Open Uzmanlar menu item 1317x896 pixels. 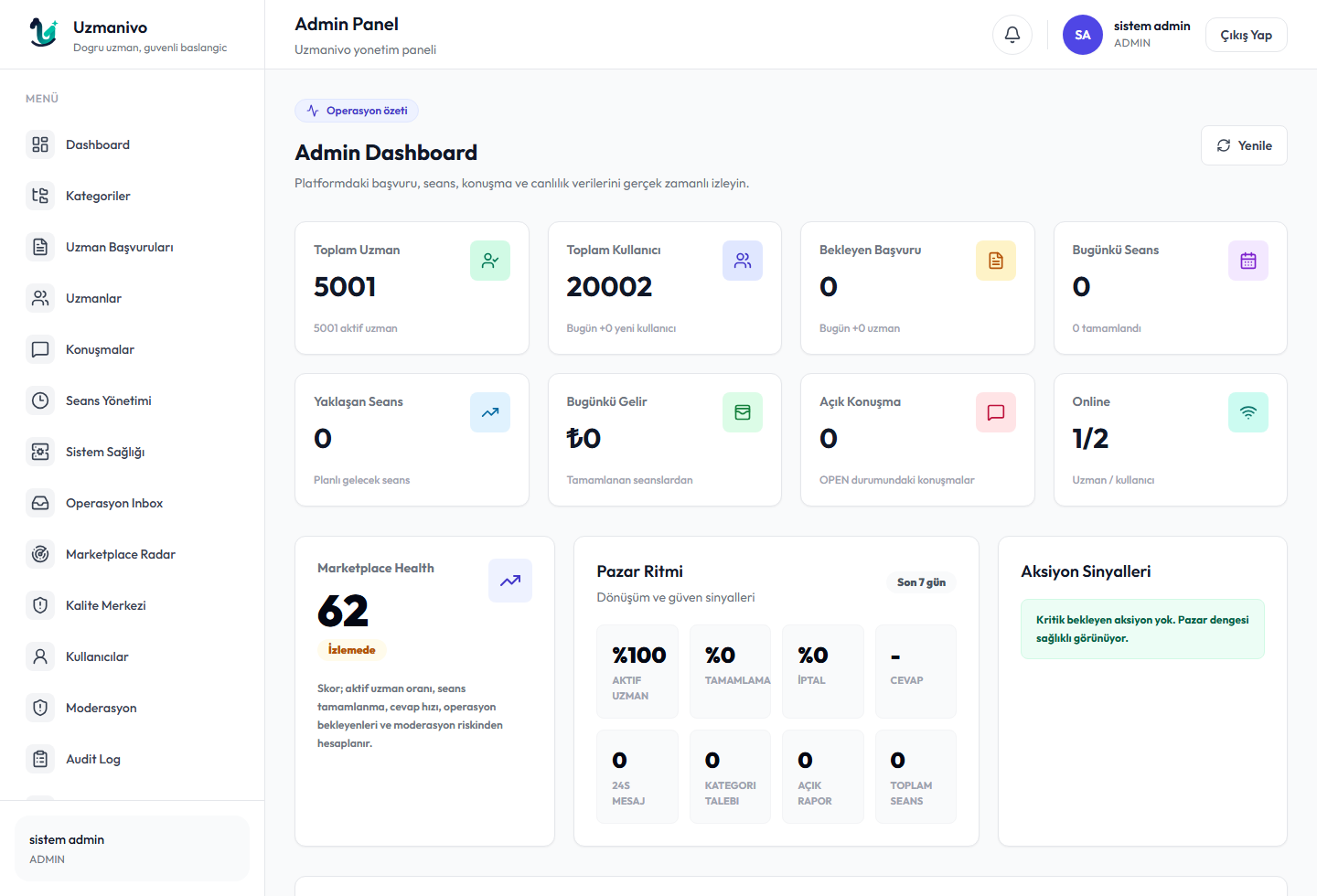pos(132,298)
